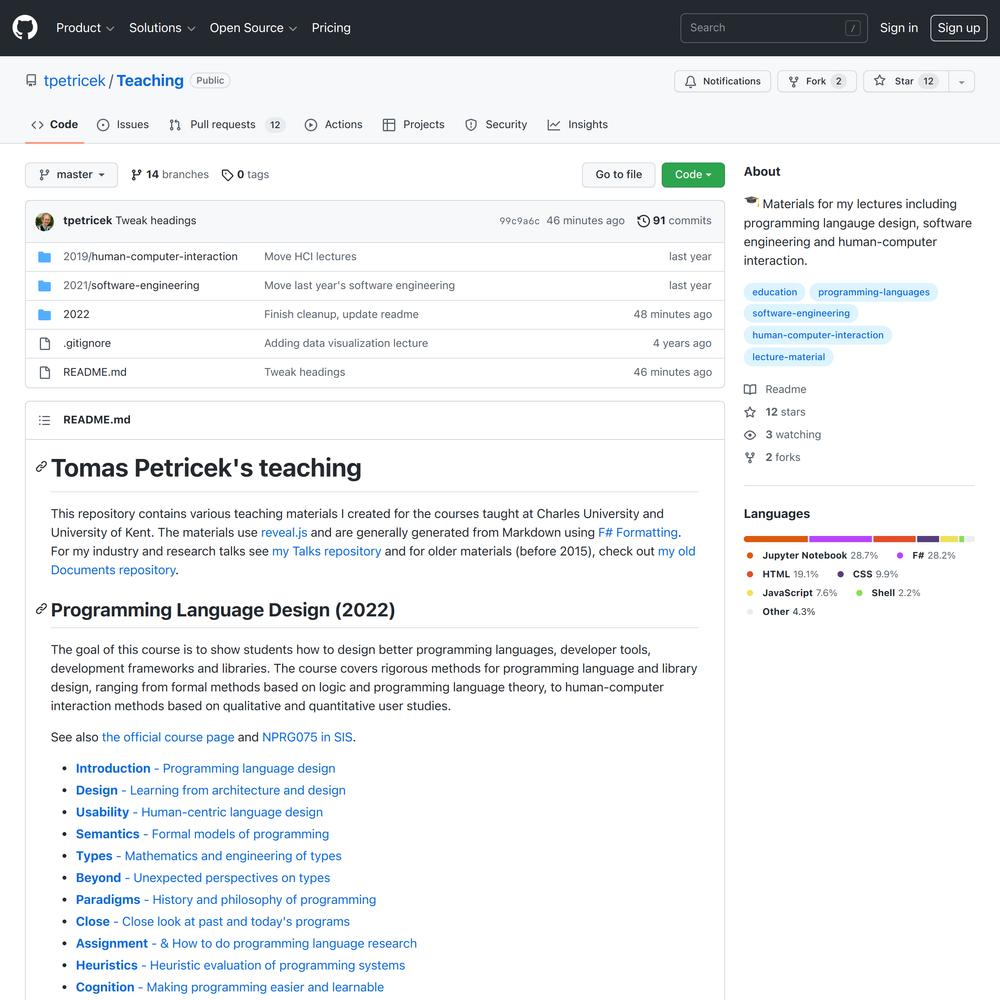1000x1000 pixels.
Task: Open the master branch selector
Action: (71, 175)
